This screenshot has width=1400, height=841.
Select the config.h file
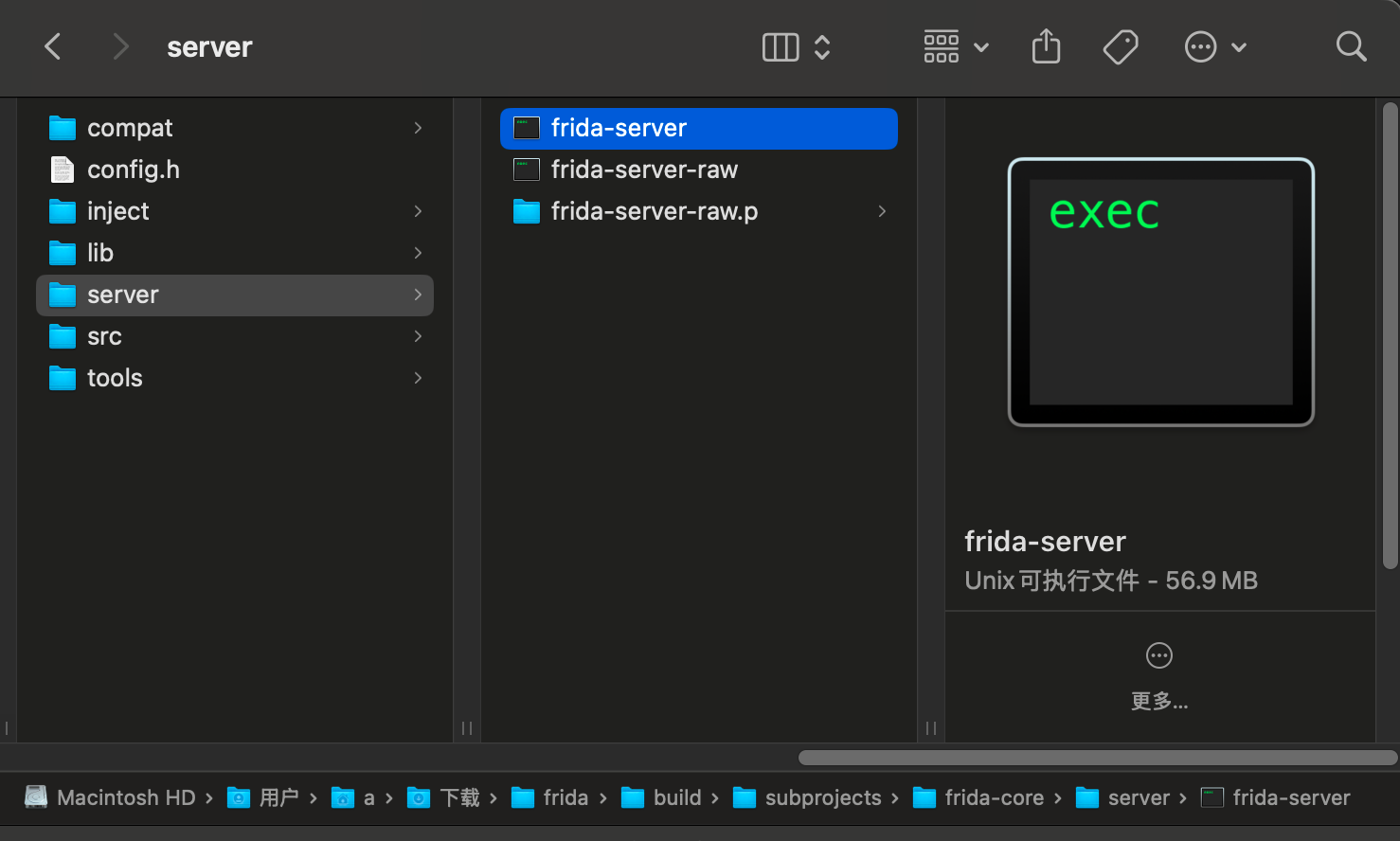tap(133, 170)
